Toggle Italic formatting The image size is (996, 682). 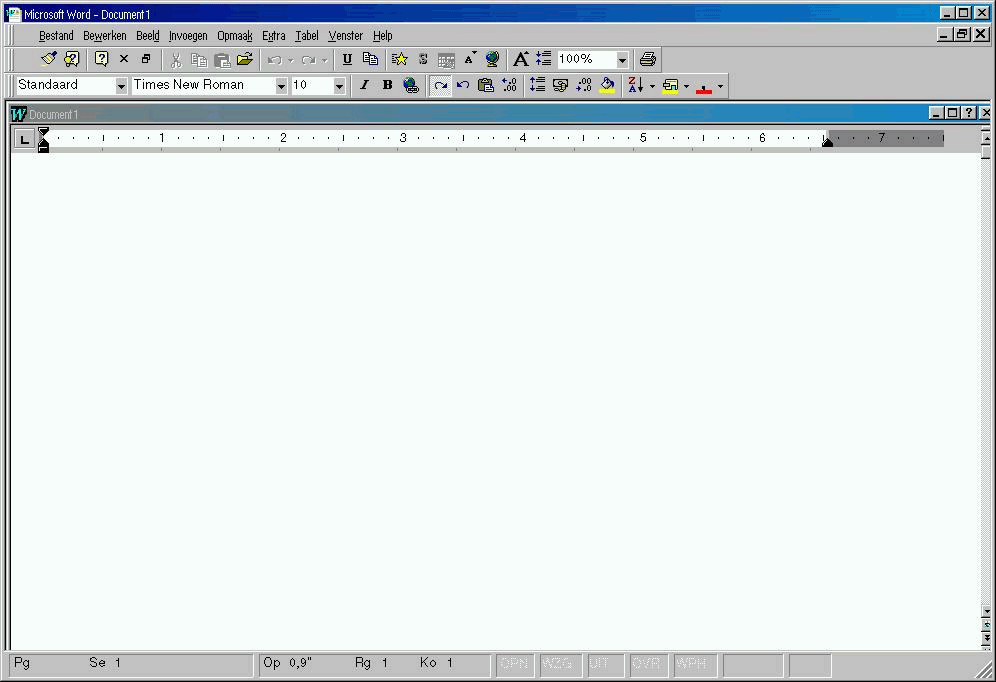pos(365,85)
